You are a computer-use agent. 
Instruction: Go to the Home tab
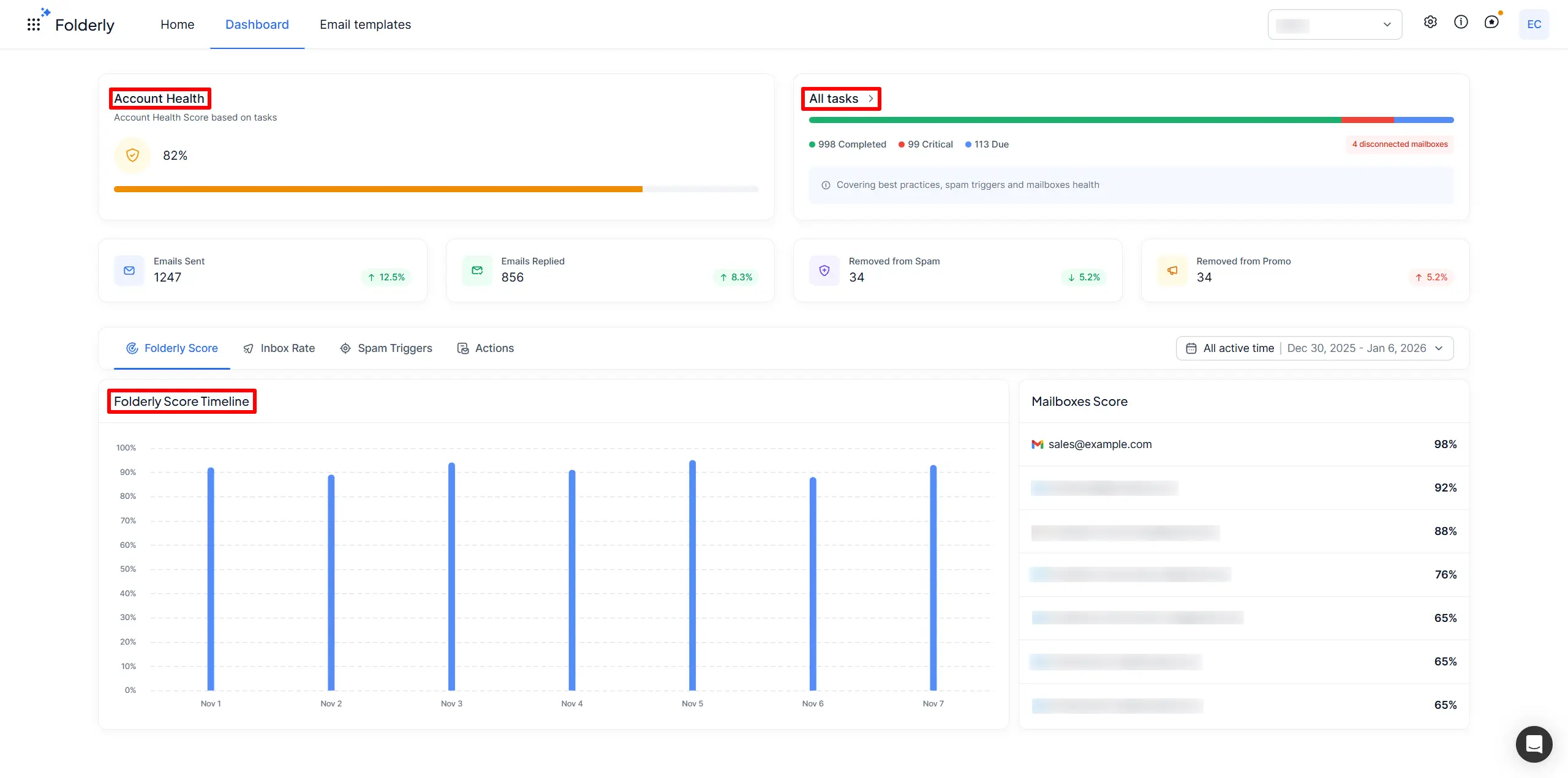point(177,24)
